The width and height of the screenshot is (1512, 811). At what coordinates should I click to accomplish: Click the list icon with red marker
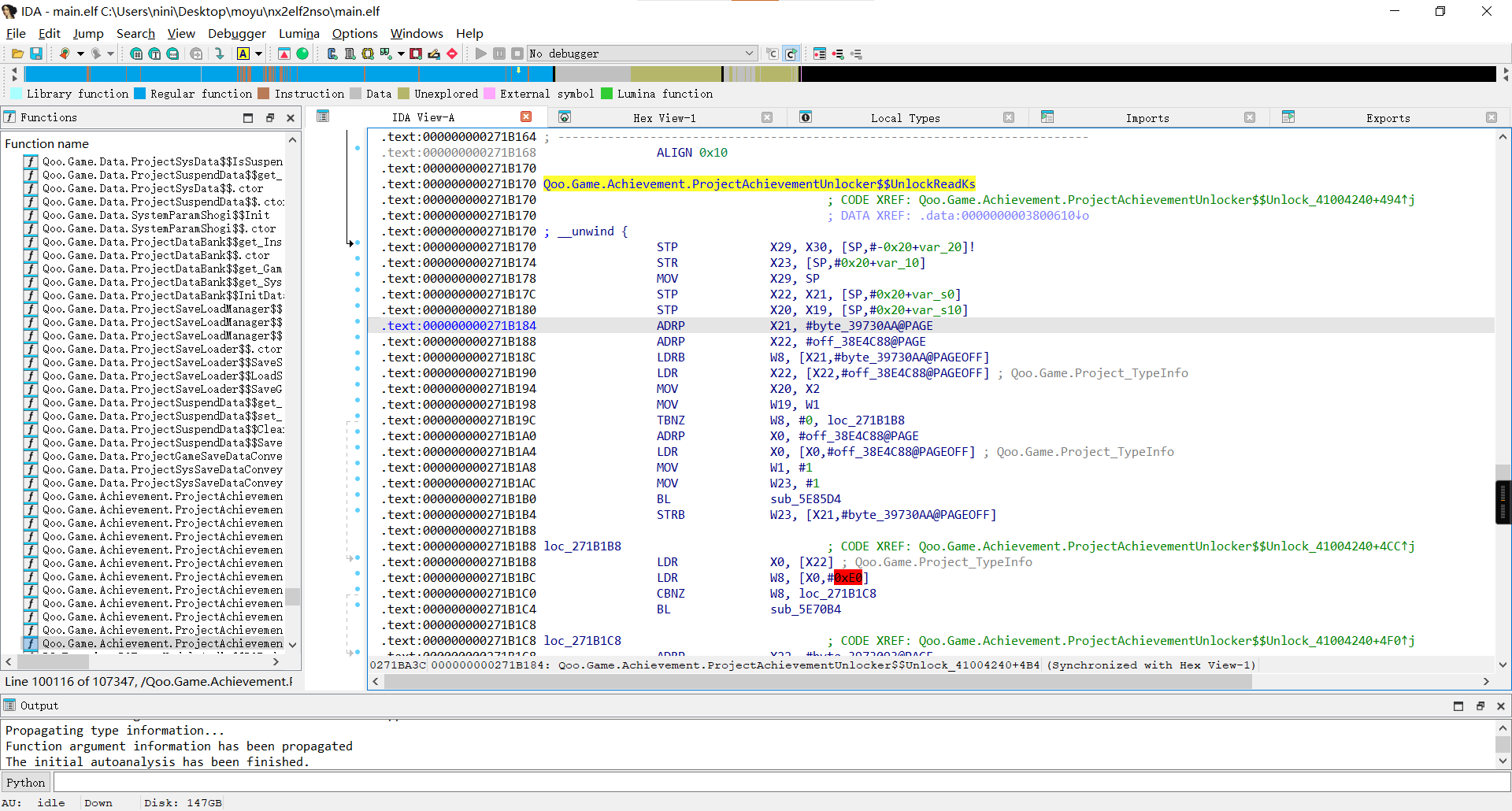click(820, 54)
